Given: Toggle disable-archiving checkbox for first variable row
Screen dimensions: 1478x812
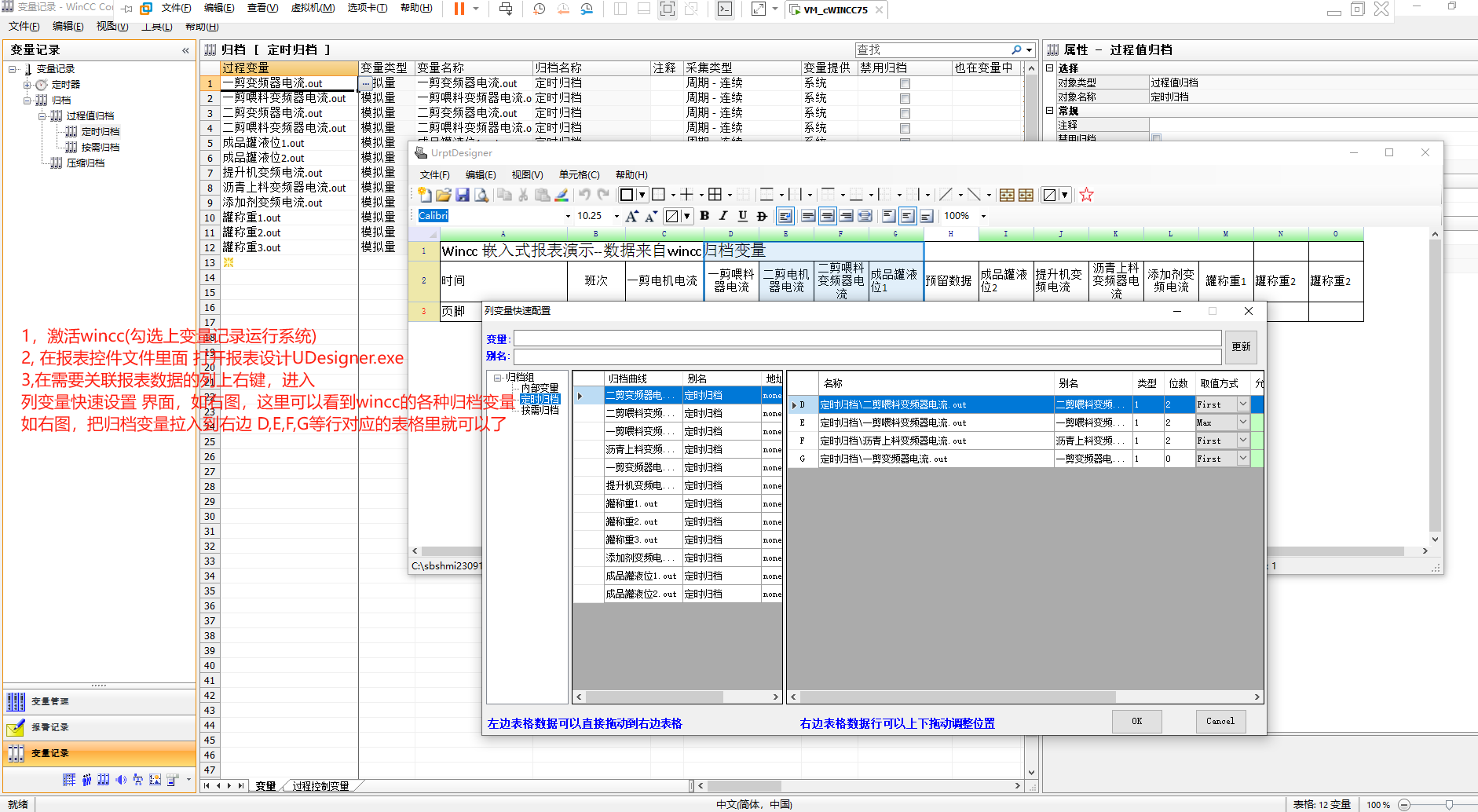Looking at the screenshot, I should point(905,83).
